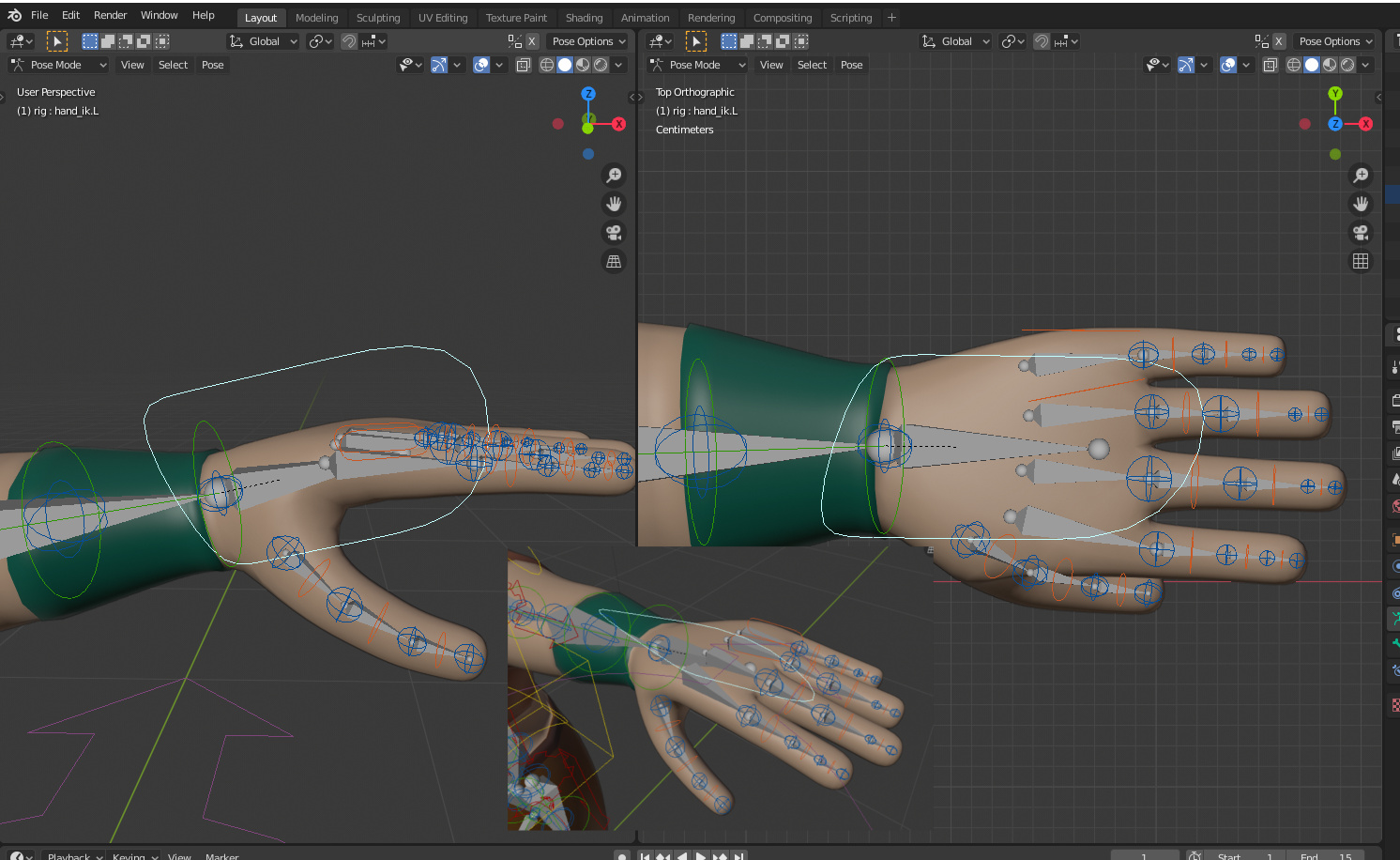Open Pose Options popover in left viewport
Image resolution: width=1400 pixels, height=860 pixels.
click(588, 41)
